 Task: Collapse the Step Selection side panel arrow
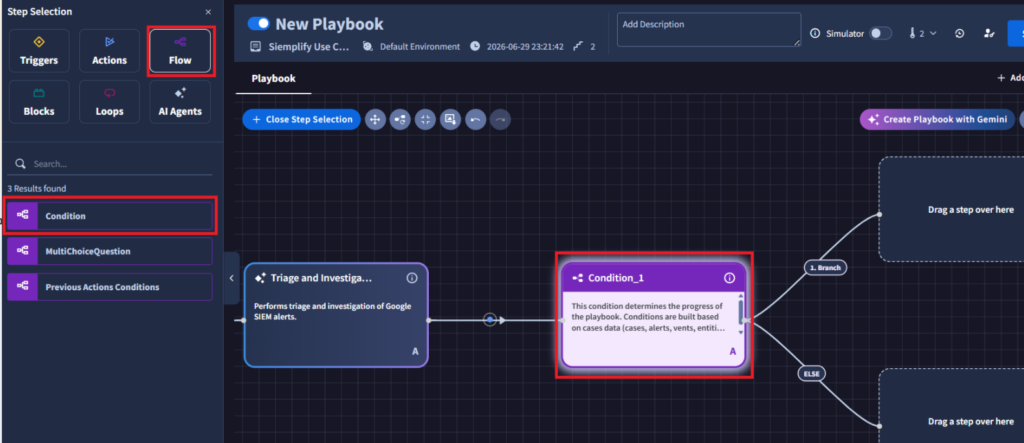231,278
